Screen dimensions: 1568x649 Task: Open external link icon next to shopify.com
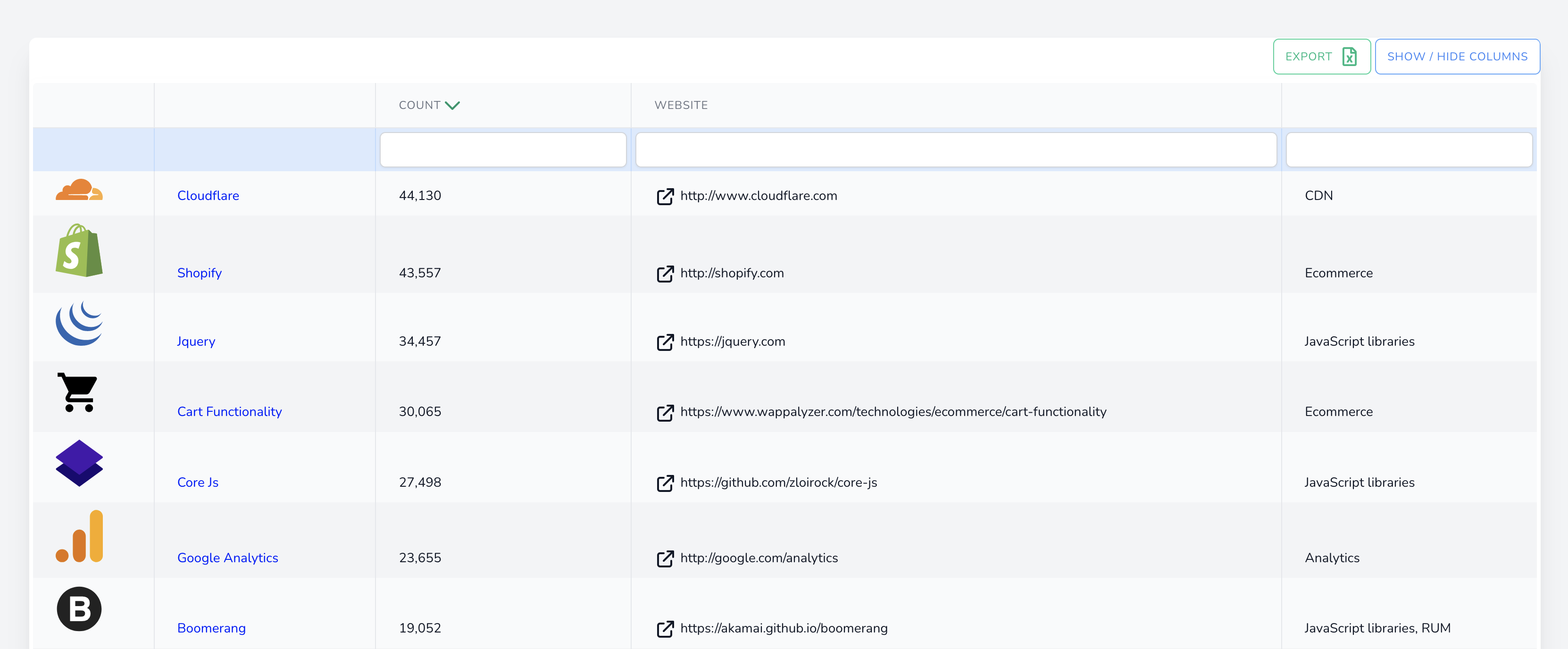[665, 274]
